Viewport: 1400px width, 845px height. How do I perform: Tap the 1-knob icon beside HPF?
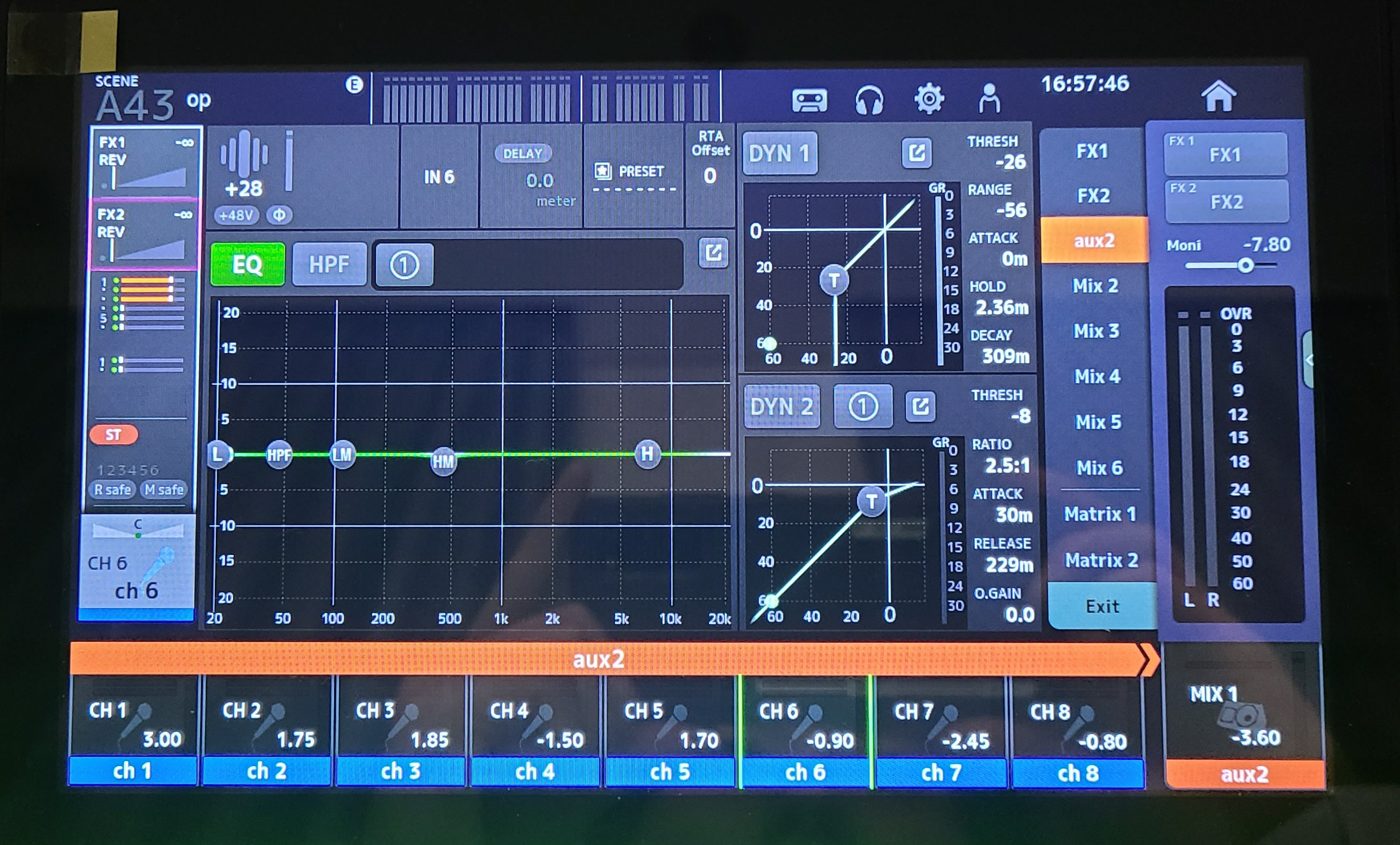point(404,265)
